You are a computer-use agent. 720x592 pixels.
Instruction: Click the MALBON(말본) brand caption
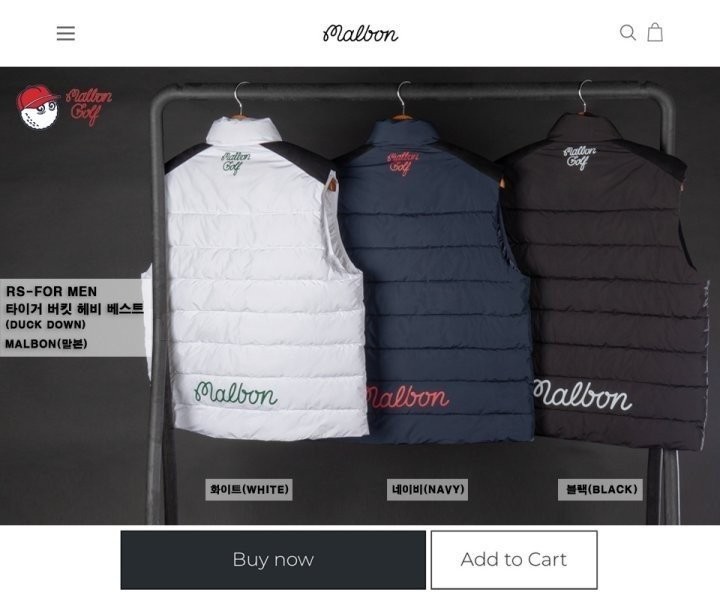pyautogui.click(x=46, y=344)
